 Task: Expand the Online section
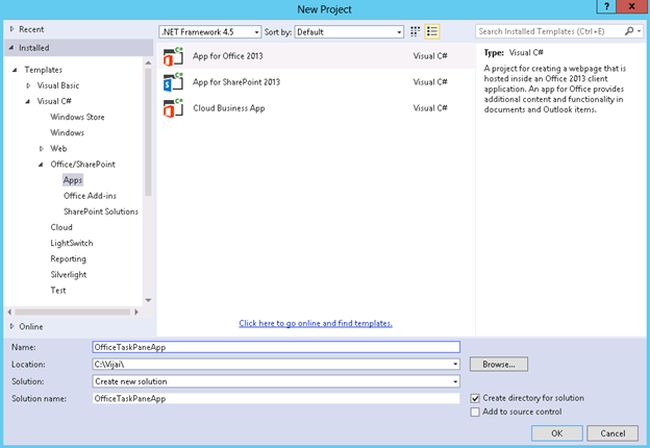(12, 326)
